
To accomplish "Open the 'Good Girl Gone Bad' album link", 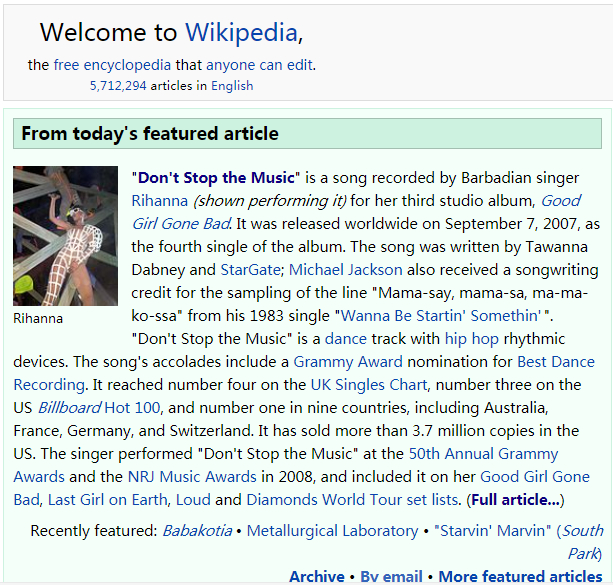I will click(561, 201).
